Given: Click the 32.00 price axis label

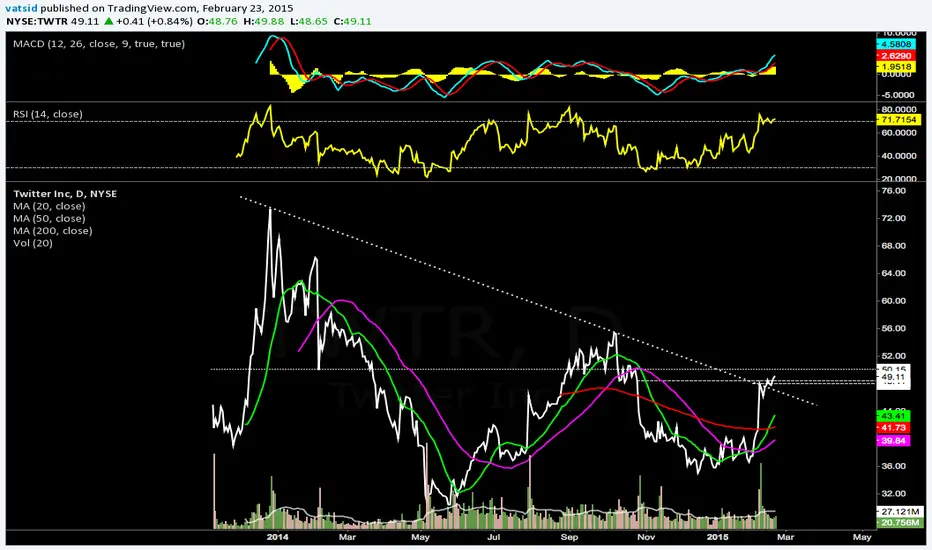Looking at the screenshot, I should 893,494.
